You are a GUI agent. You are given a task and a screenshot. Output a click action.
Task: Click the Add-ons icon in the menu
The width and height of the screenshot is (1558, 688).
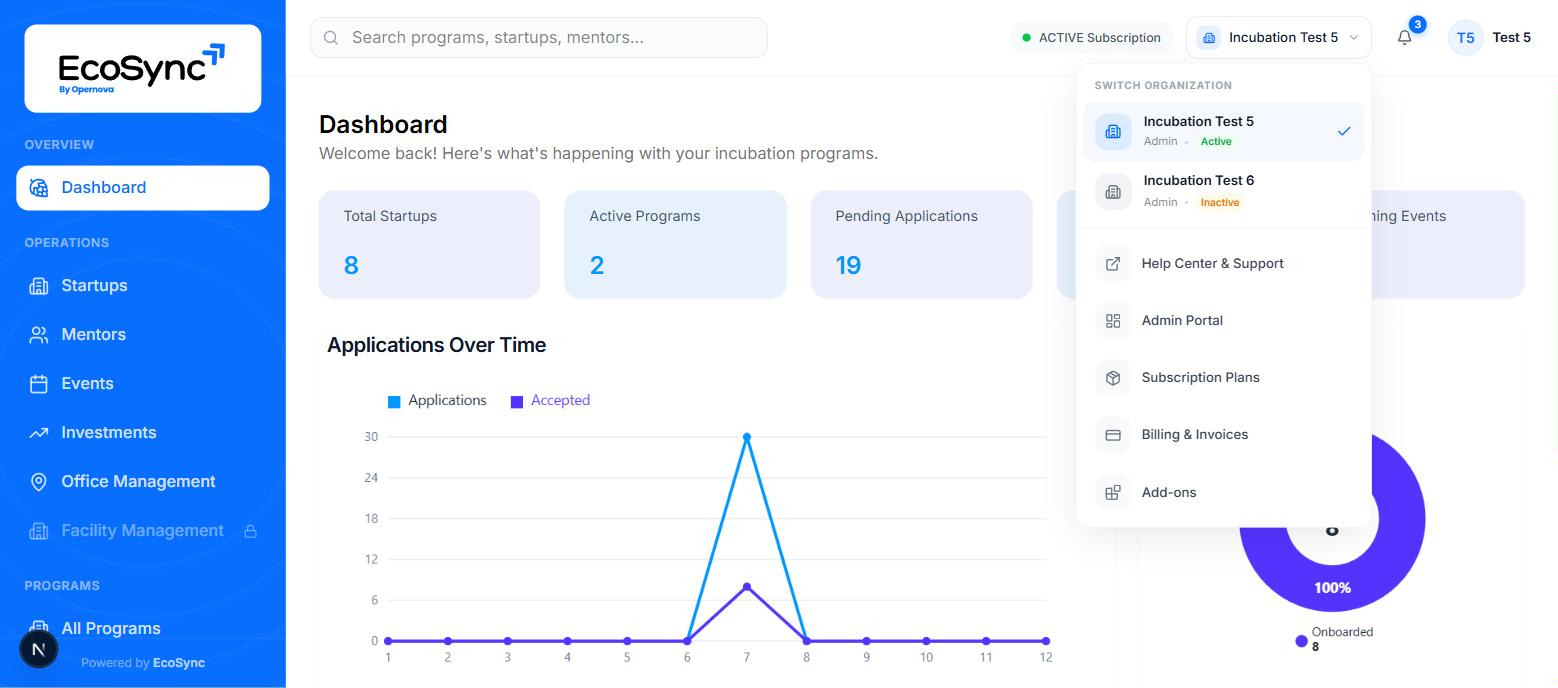click(1113, 492)
